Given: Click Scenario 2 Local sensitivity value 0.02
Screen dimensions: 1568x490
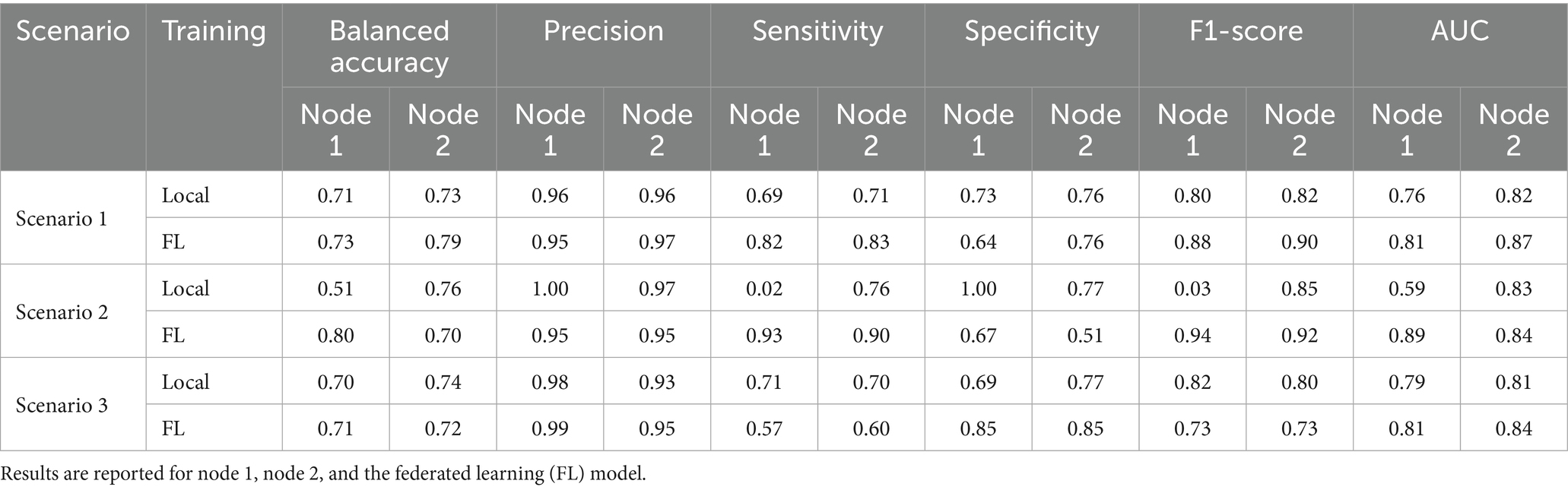Looking at the screenshot, I should [x=764, y=289].
